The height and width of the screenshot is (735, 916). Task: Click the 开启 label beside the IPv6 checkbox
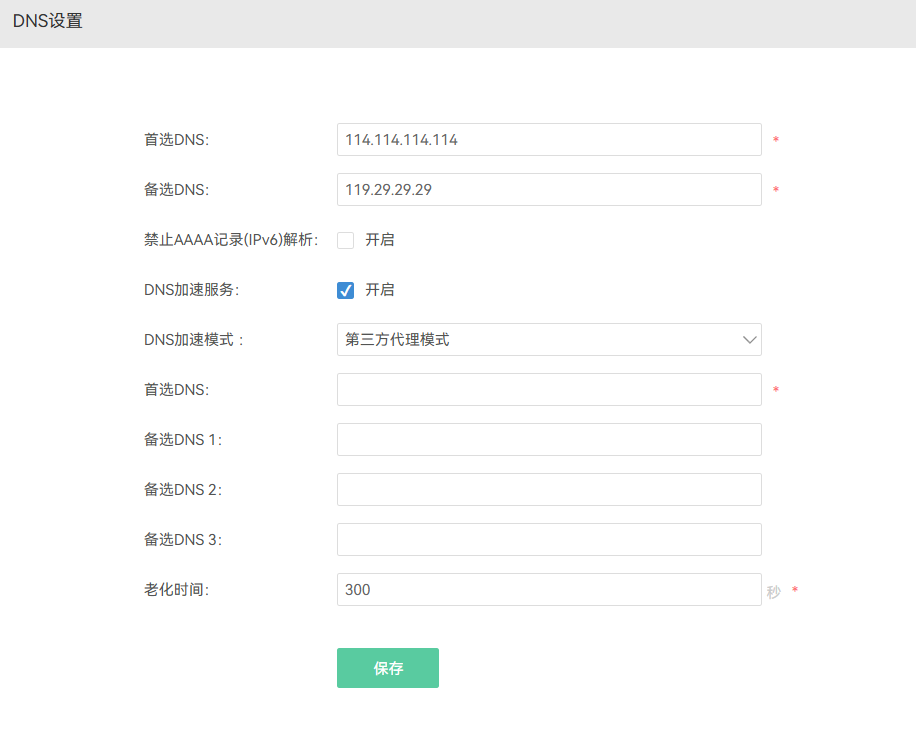[x=380, y=240]
